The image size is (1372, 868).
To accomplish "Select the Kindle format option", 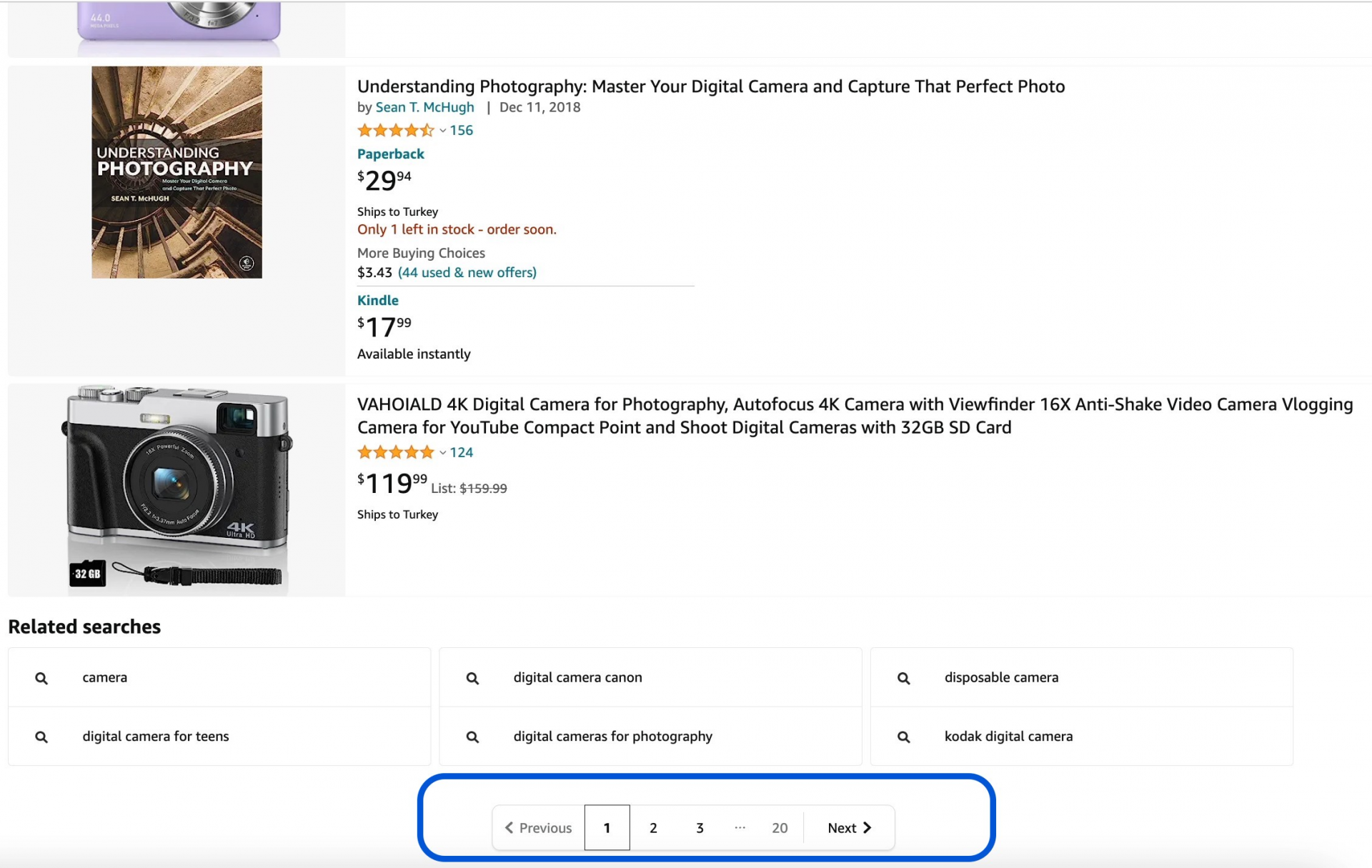I will click(x=377, y=300).
